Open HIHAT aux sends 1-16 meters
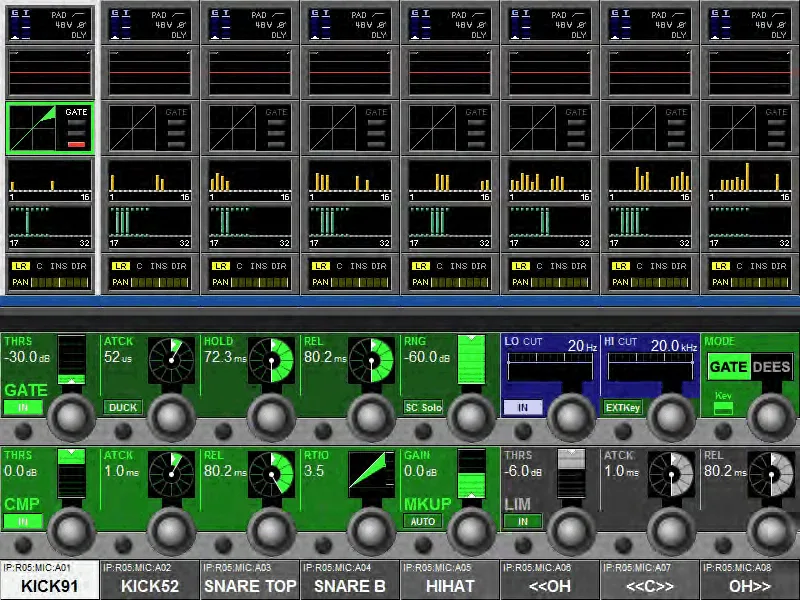Image resolution: width=800 pixels, height=600 pixels. (449, 181)
